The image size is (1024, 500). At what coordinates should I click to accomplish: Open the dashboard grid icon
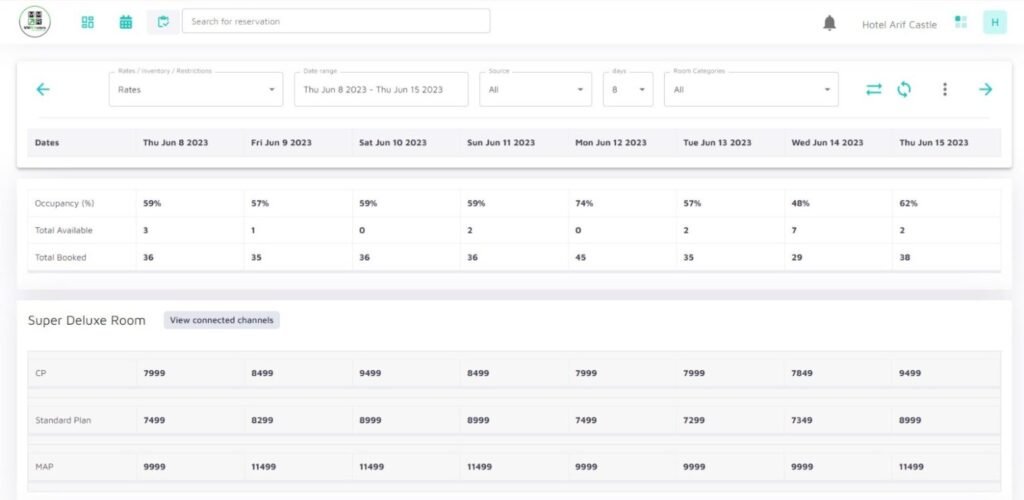pyautogui.click(x=88, y=22)
